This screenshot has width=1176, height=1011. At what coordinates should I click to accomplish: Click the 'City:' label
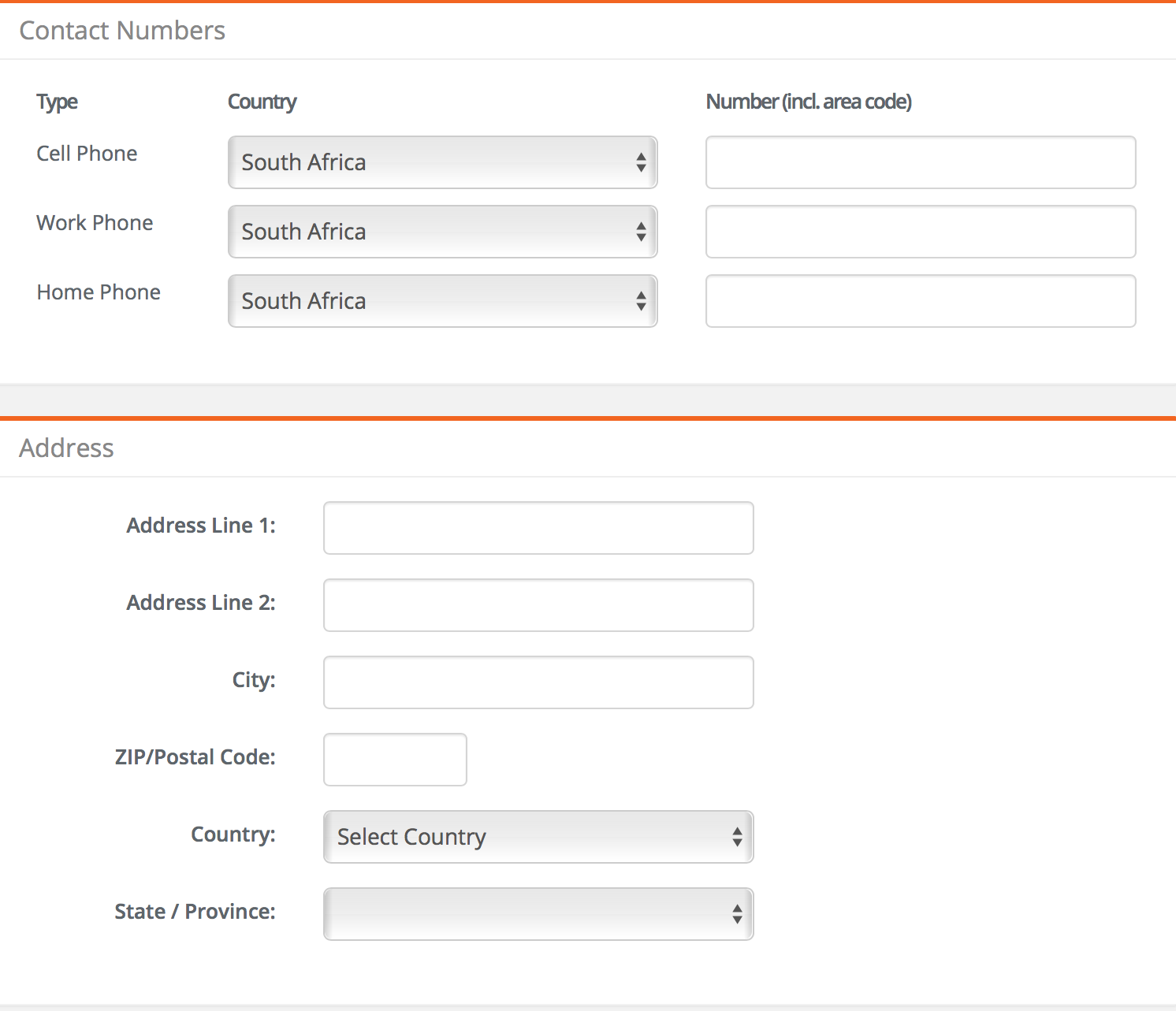pos(254,680)
